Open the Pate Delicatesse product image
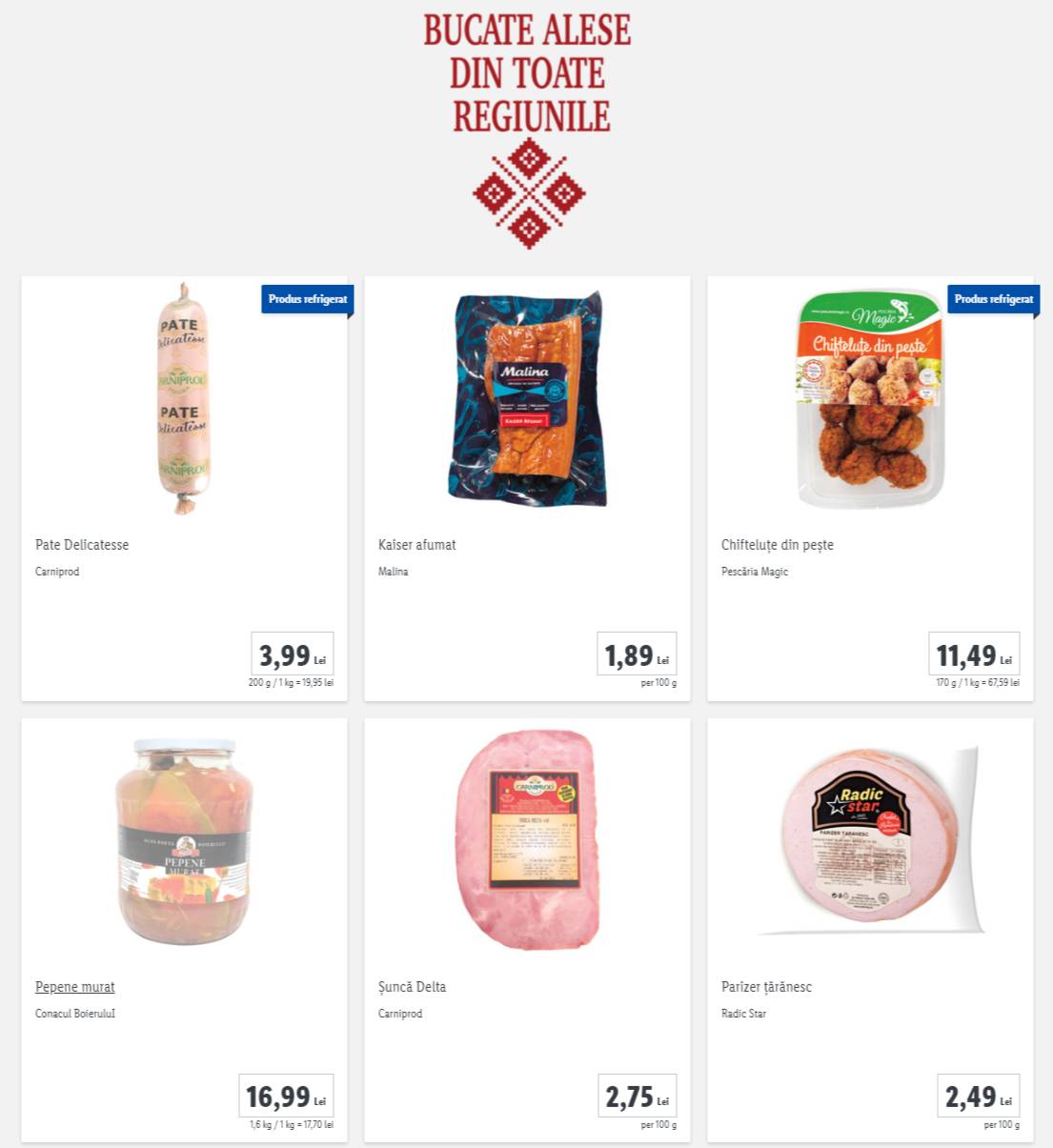1053x1148 pixels. pyautogui.click(x=183, y=399)
